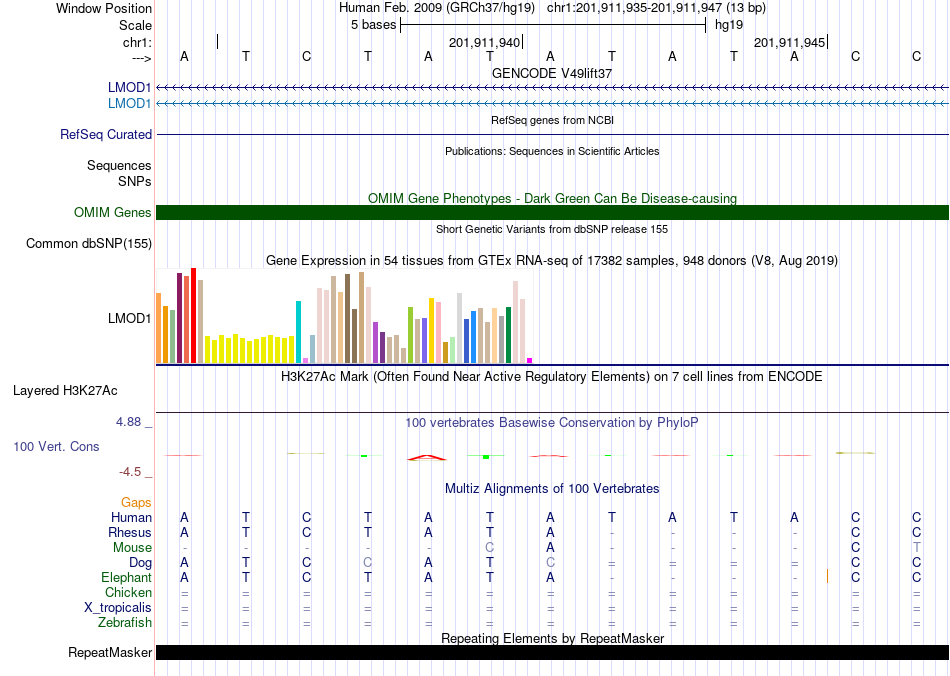Click the dark blue LMOD1 gene label
The width and height of the screenshot is (950, 676).
(129, 87)
